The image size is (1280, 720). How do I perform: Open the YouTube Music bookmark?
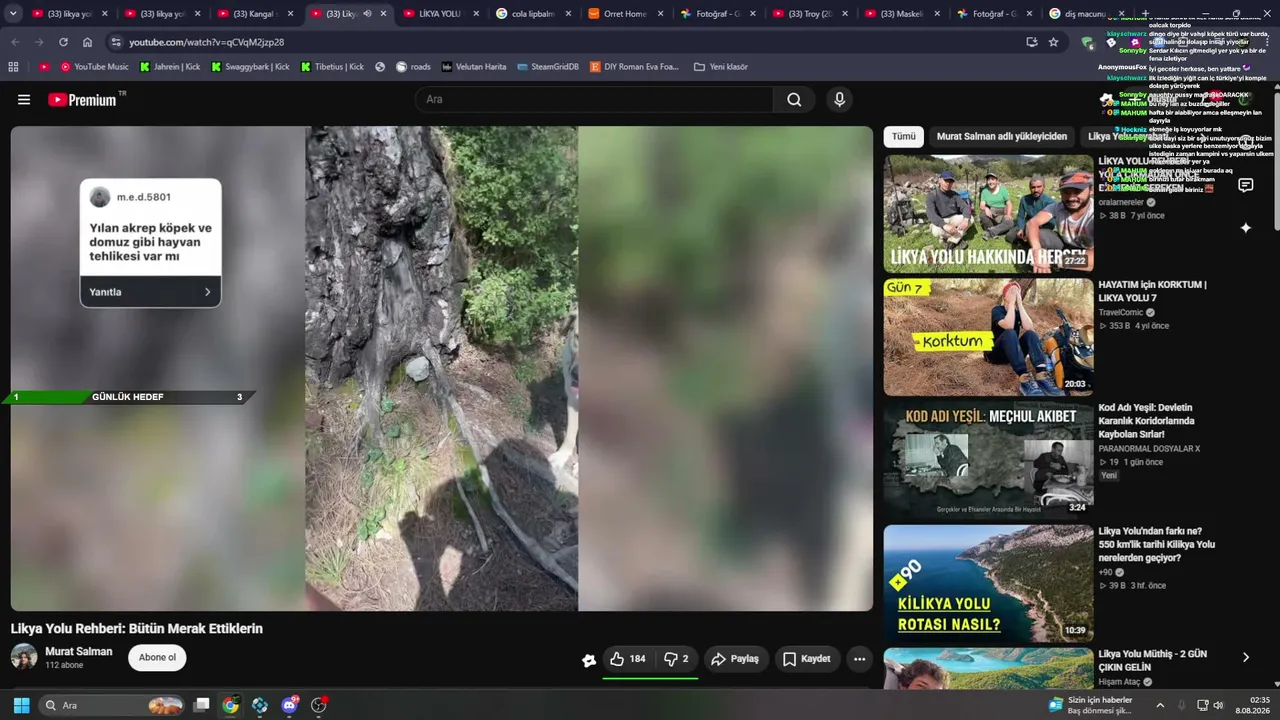tap(94, 67)
